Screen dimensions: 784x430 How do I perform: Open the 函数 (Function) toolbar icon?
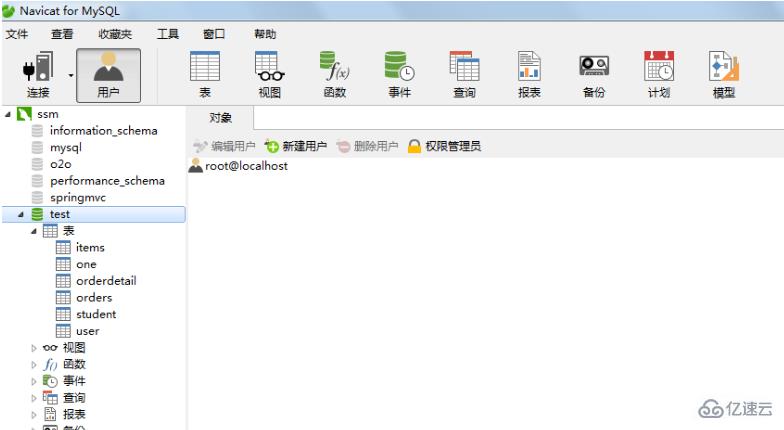334,74
